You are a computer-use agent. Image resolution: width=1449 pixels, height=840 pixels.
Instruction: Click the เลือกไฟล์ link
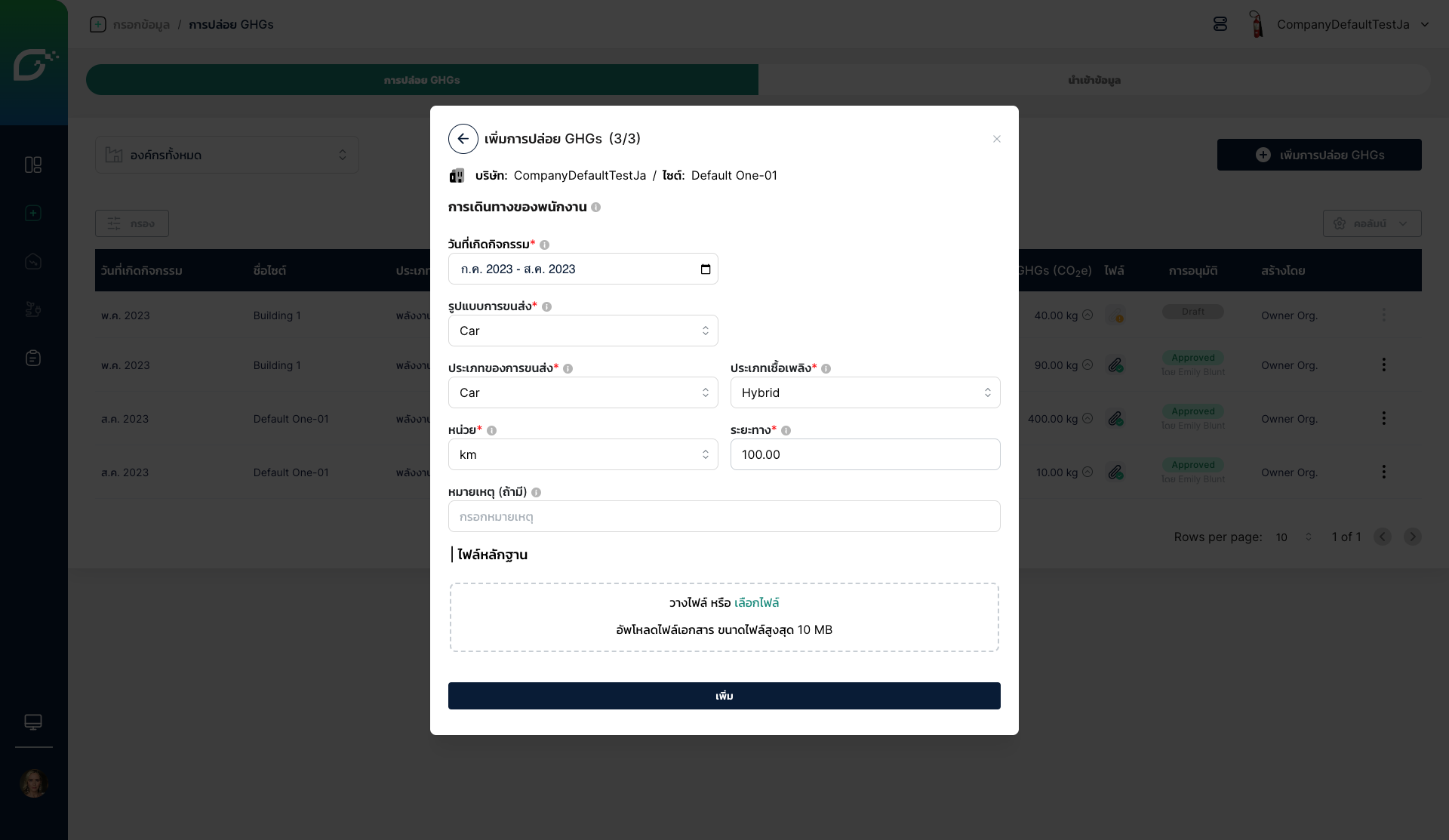(756, 603)
